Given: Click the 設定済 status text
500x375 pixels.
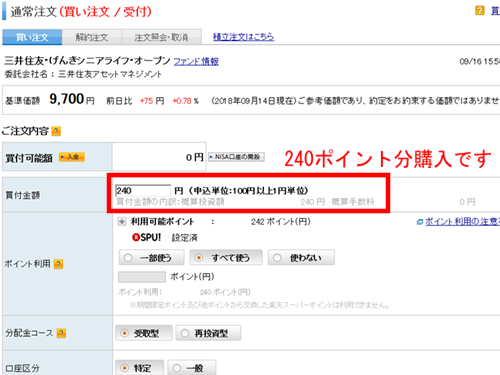Looking at the screenshot, I should [185, 238].
